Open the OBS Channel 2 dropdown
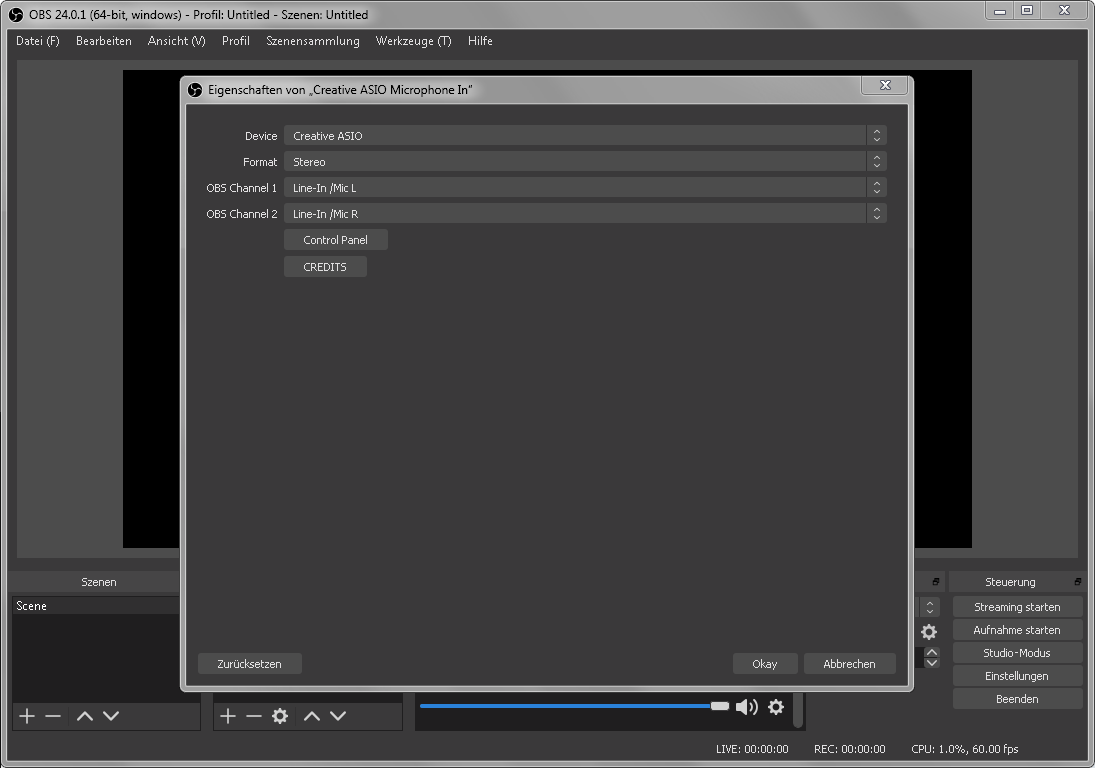 tap(585, 214)
